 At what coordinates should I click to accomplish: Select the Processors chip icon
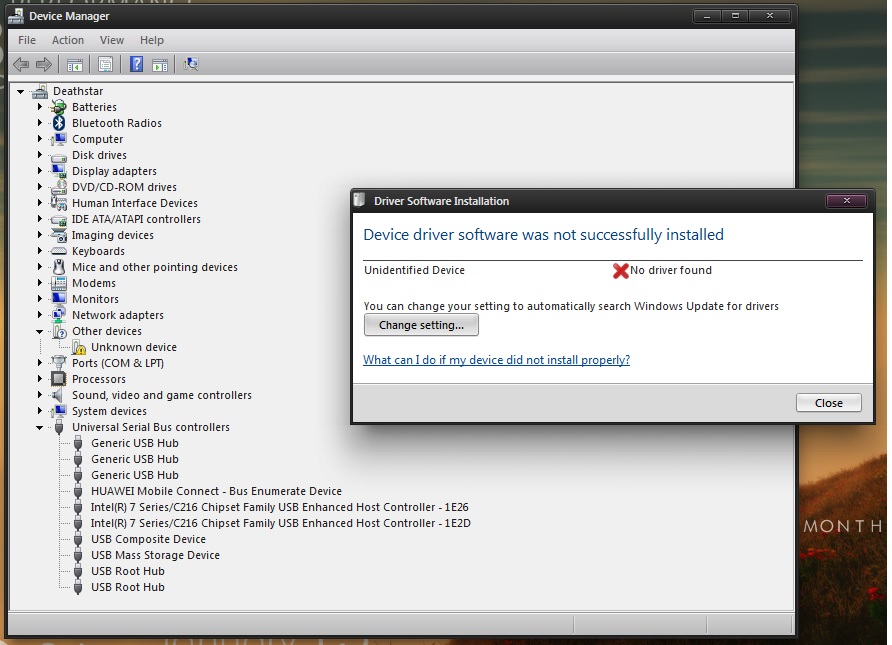59,379
